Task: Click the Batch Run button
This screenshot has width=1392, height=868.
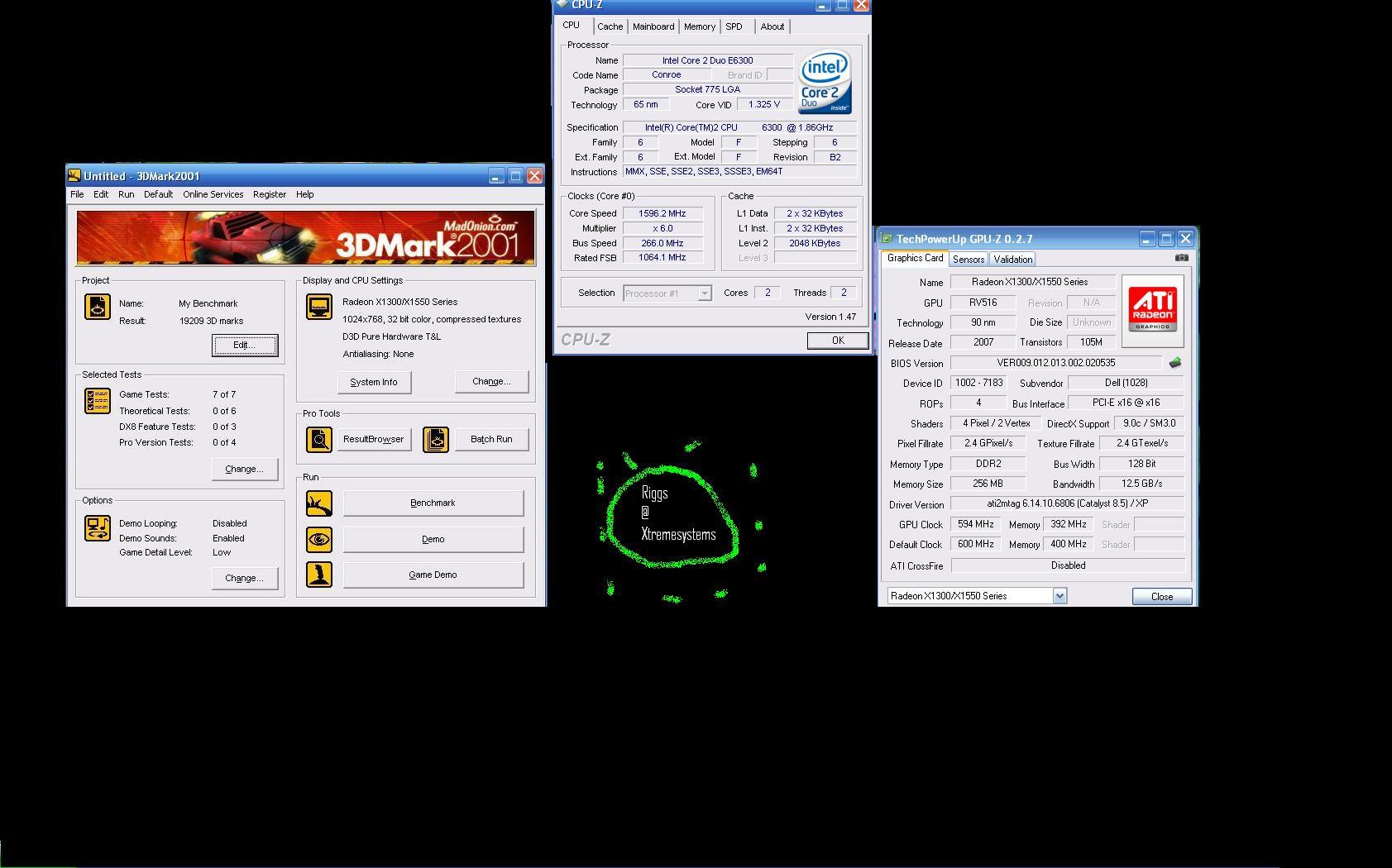Action: tap(491, 439)
